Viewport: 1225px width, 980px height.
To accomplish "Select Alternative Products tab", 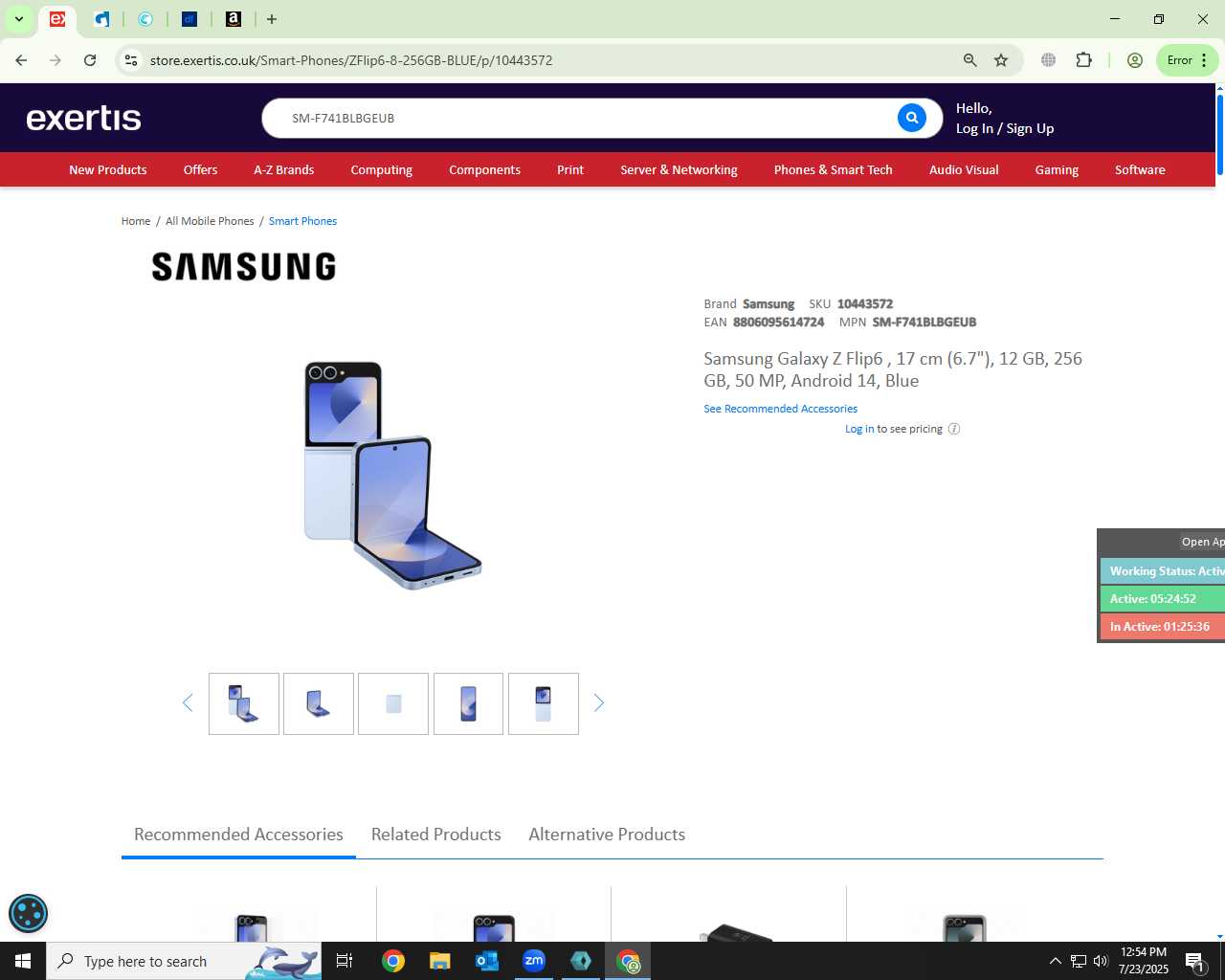I will tap(607, 835).
